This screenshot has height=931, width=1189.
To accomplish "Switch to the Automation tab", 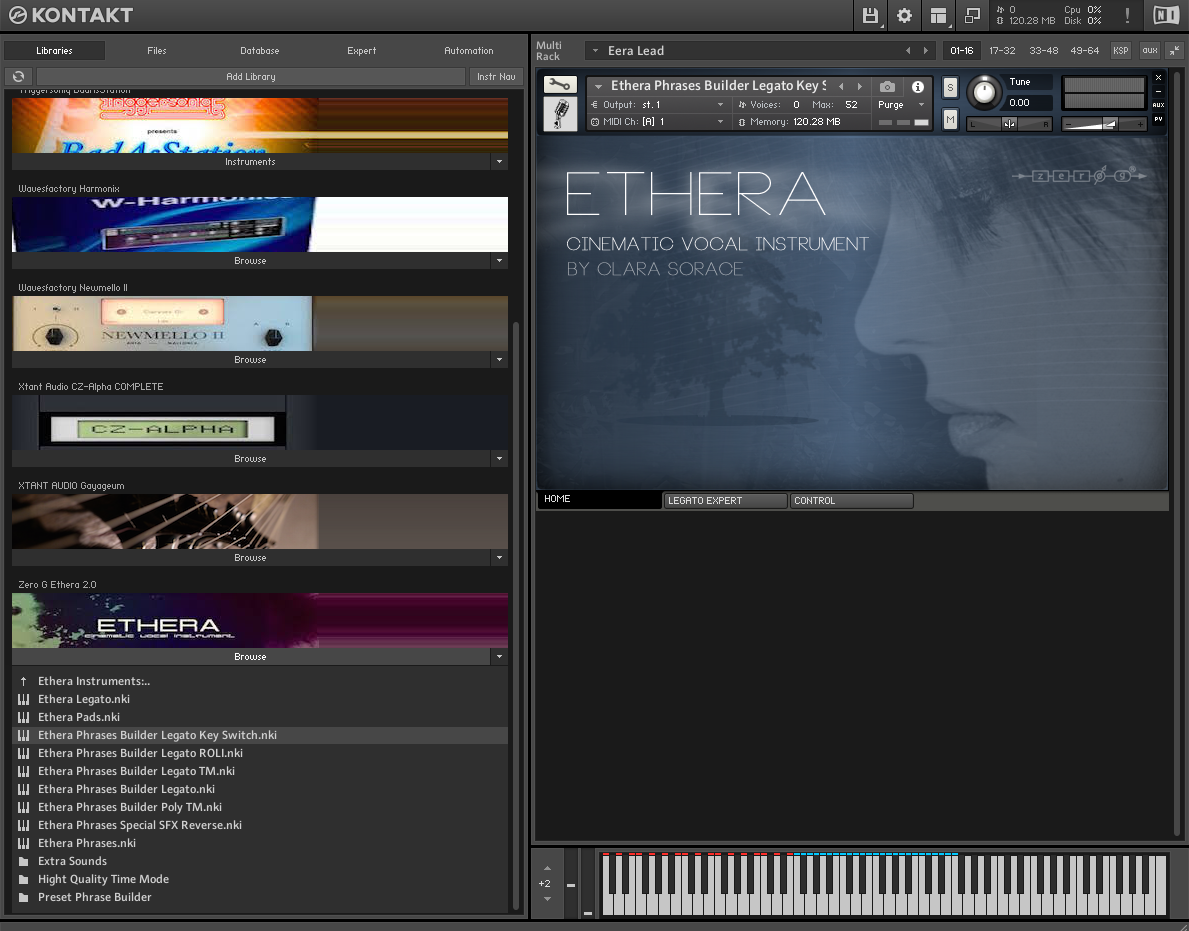I will point(469,51).
